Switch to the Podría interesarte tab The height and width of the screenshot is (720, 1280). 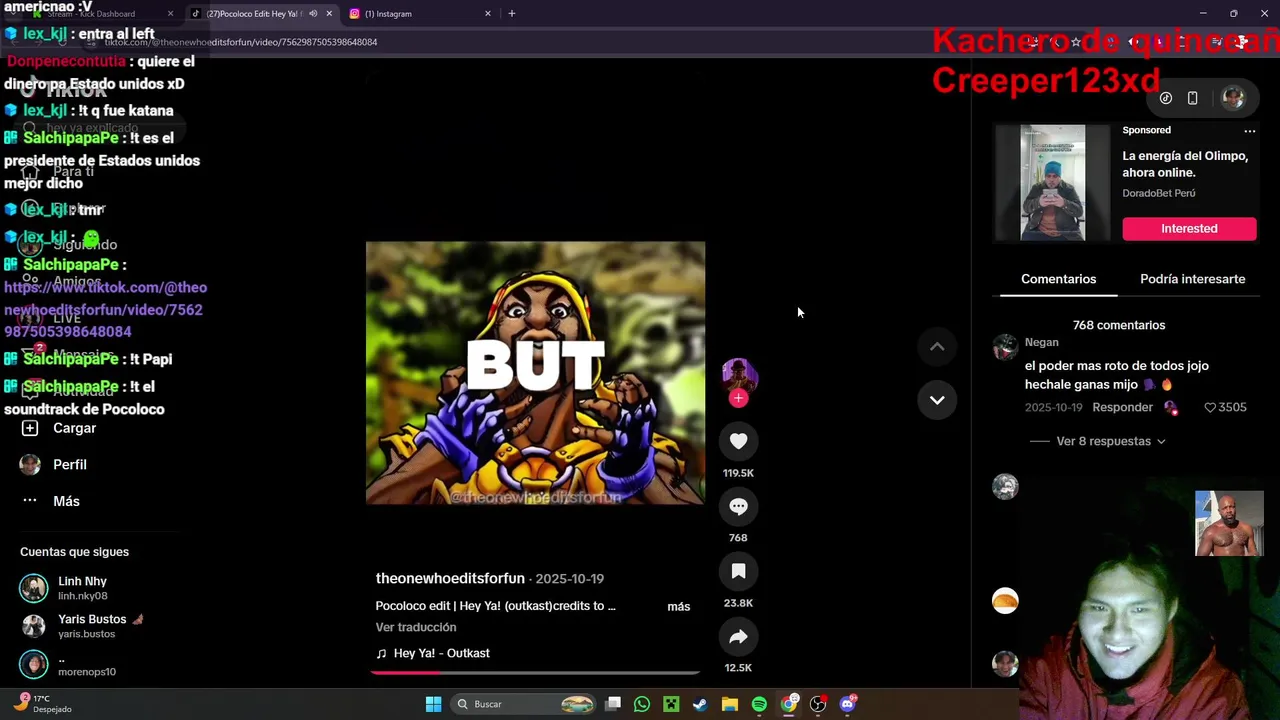tap(1192, 279)
